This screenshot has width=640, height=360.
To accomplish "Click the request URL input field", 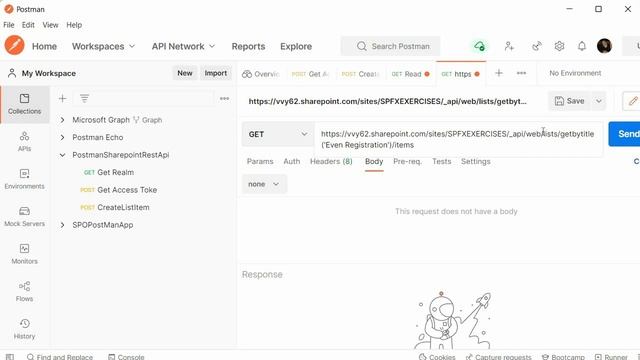I will tap(458, 139).
